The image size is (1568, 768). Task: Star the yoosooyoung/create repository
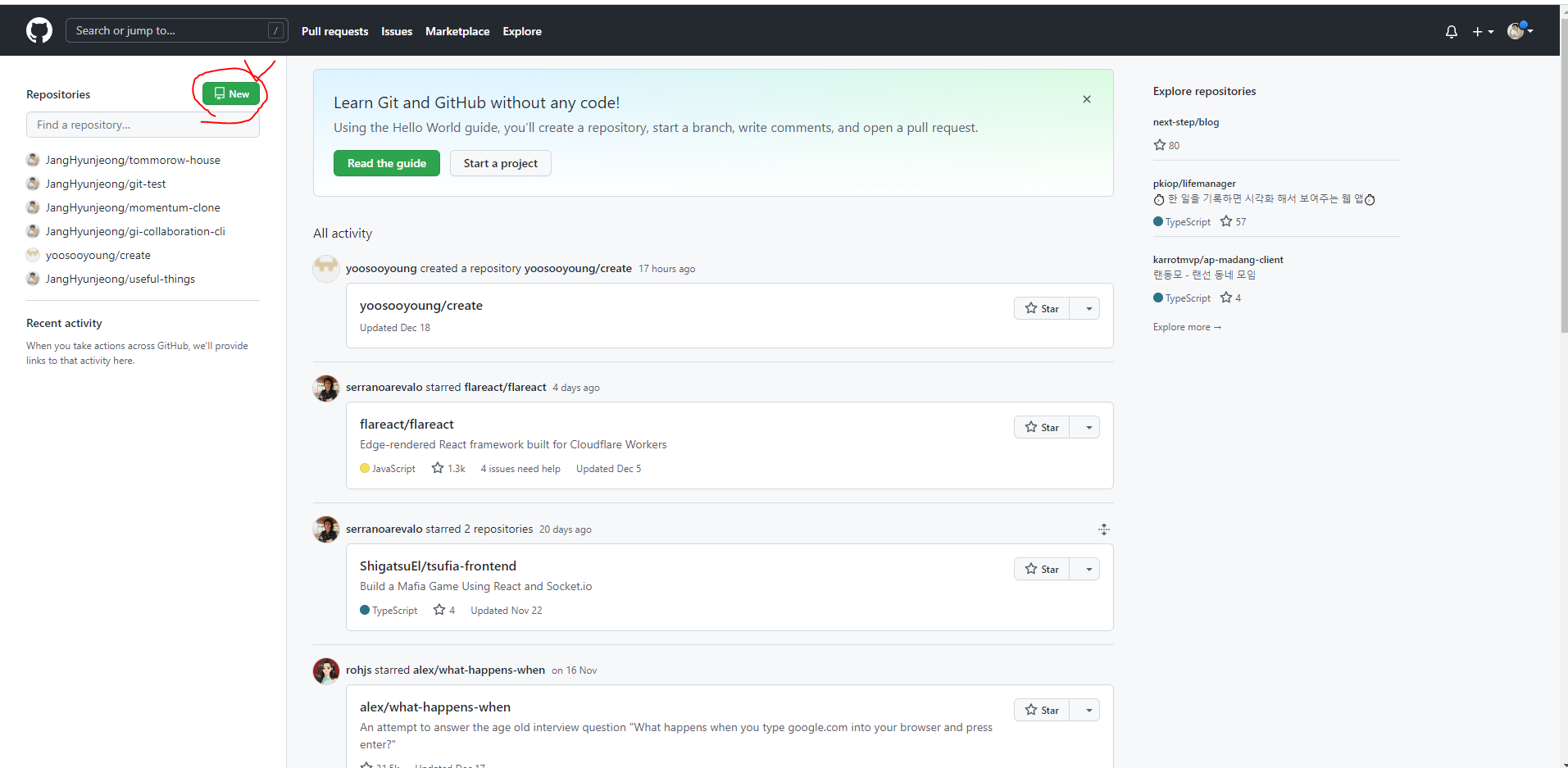click(1042, 308)
